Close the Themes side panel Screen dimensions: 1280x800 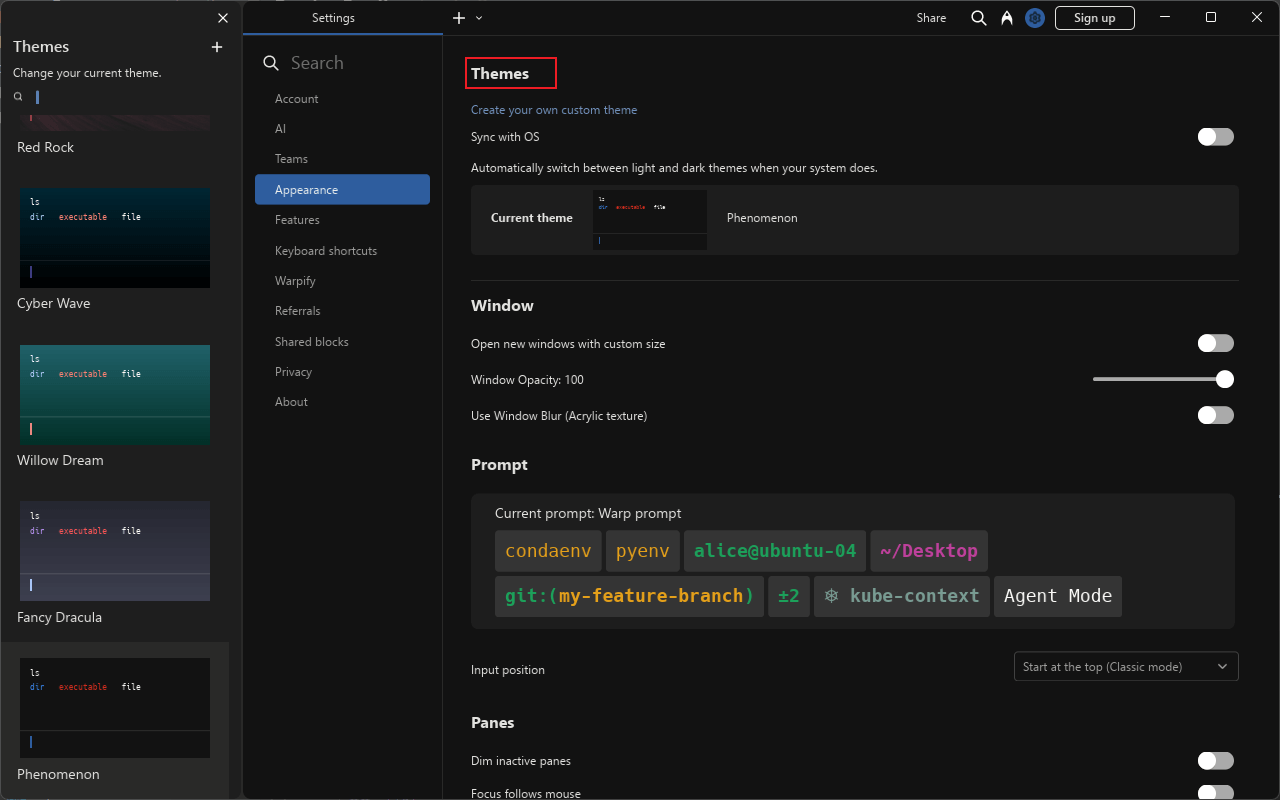(222, 18)
